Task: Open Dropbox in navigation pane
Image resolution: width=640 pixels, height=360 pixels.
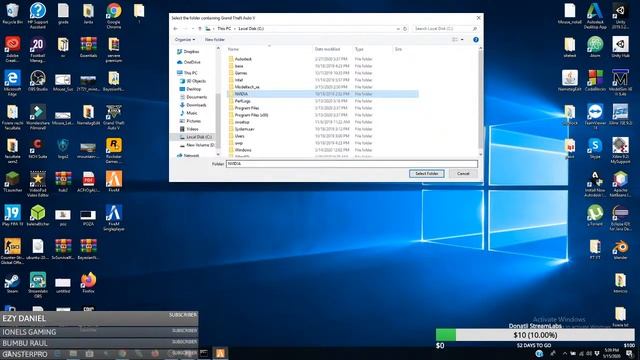Action: [188, 52]
